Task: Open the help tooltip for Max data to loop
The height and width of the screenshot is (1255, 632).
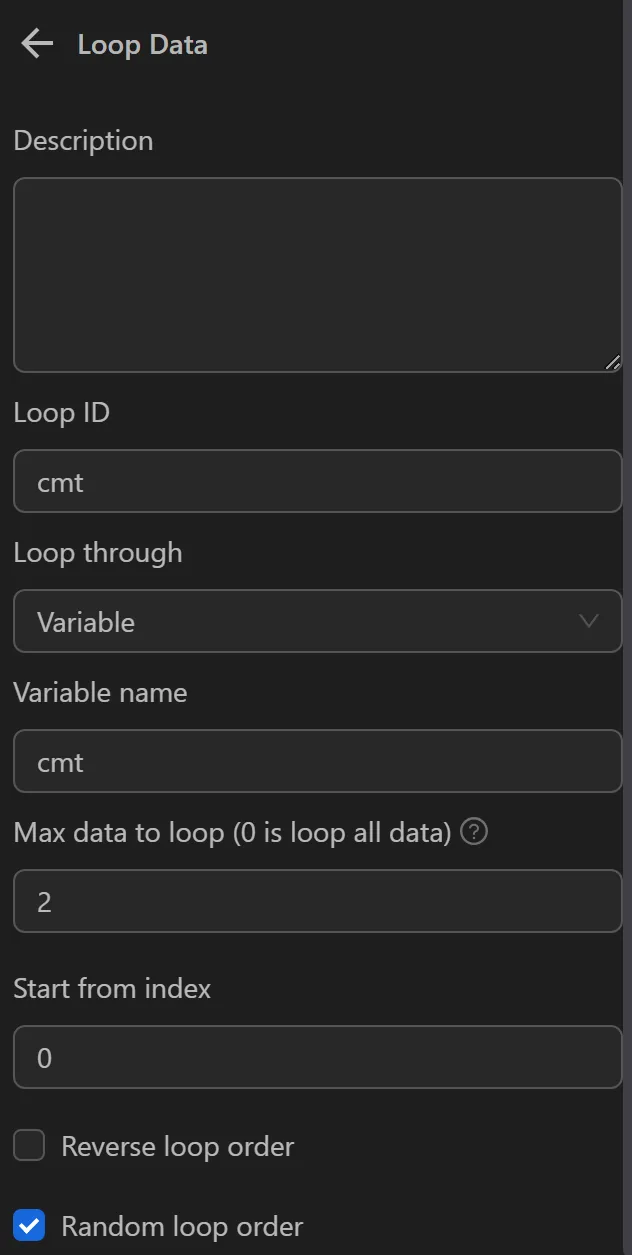Action: click(x=474, y=831)
